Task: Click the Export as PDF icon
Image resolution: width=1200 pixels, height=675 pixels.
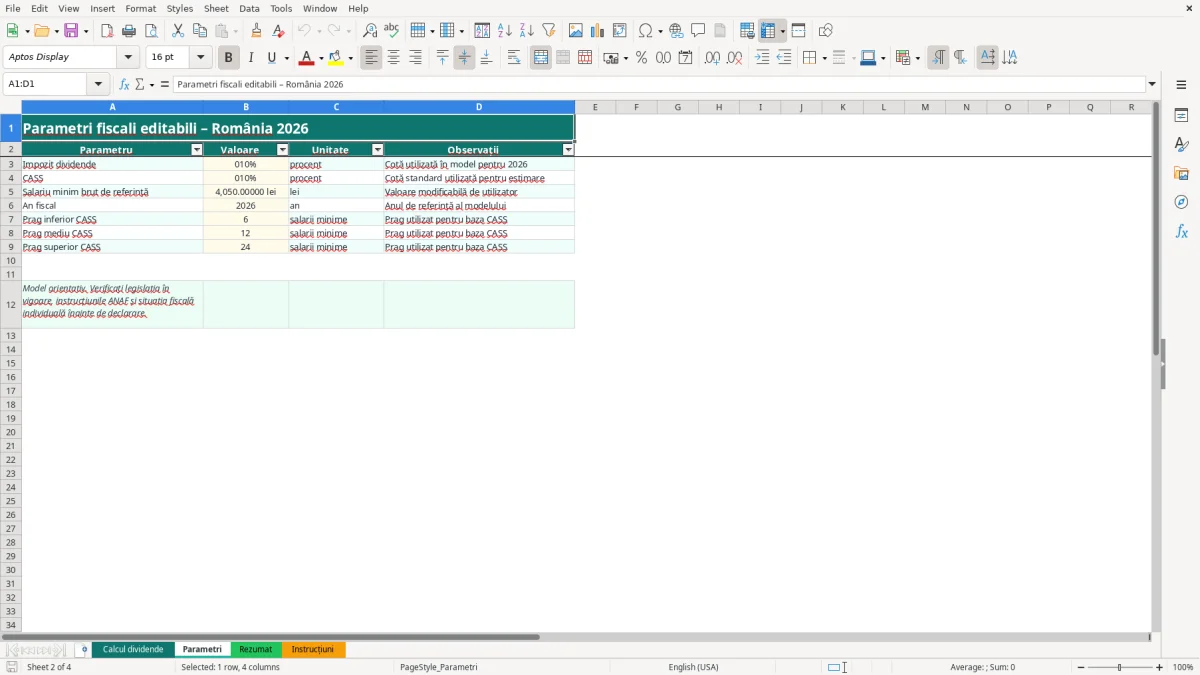Action: click(x=107, y=31)
